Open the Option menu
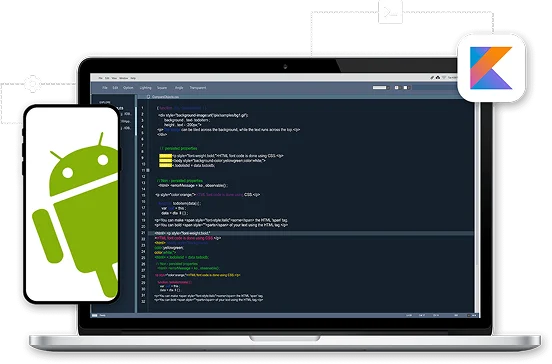The width and height of the screenshot is (552, 364). tap(128, 88)
